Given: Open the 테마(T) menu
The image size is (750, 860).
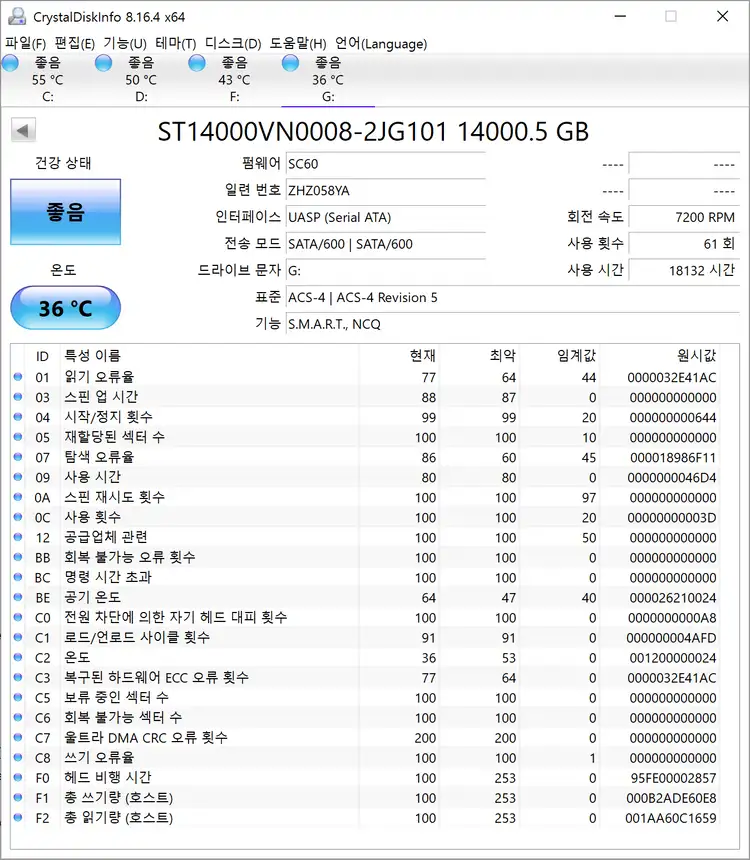Looking at the screenshot, I should click(176, 43).
